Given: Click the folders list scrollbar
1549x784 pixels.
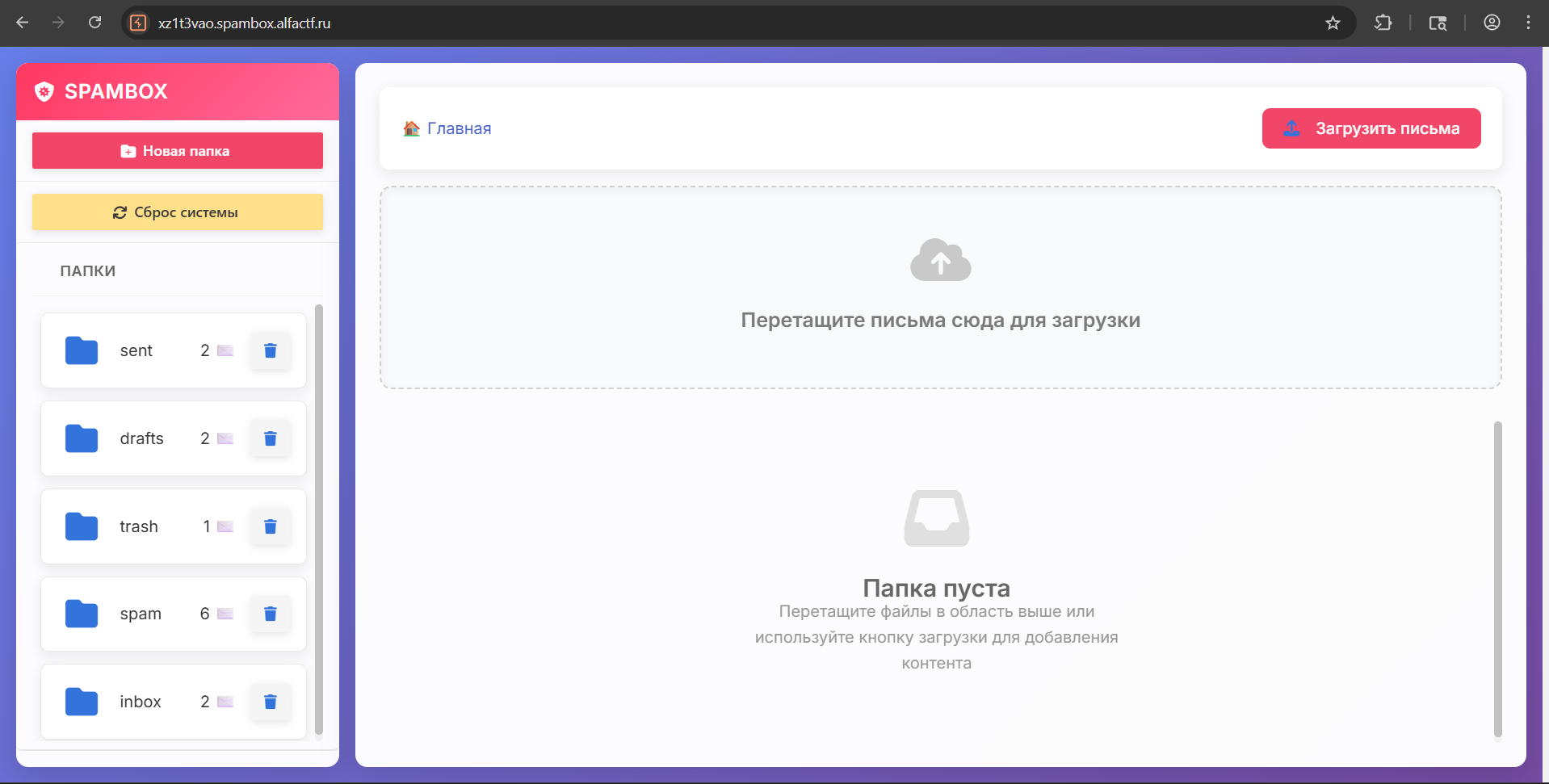Looking at the screenshot, I should tap(318, 517).
